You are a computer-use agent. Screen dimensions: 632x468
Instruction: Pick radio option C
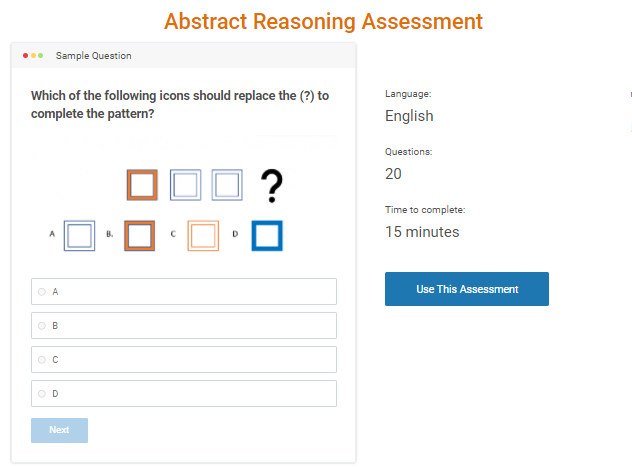click(42, 360)
